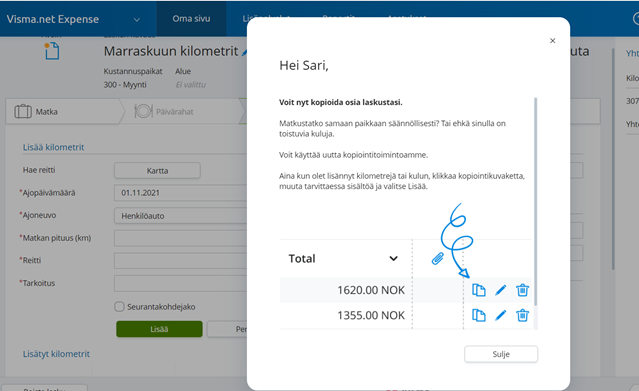This screenshot has height=391, width=639.
Task: Select the Matka step tab
Action: [63, 111]
